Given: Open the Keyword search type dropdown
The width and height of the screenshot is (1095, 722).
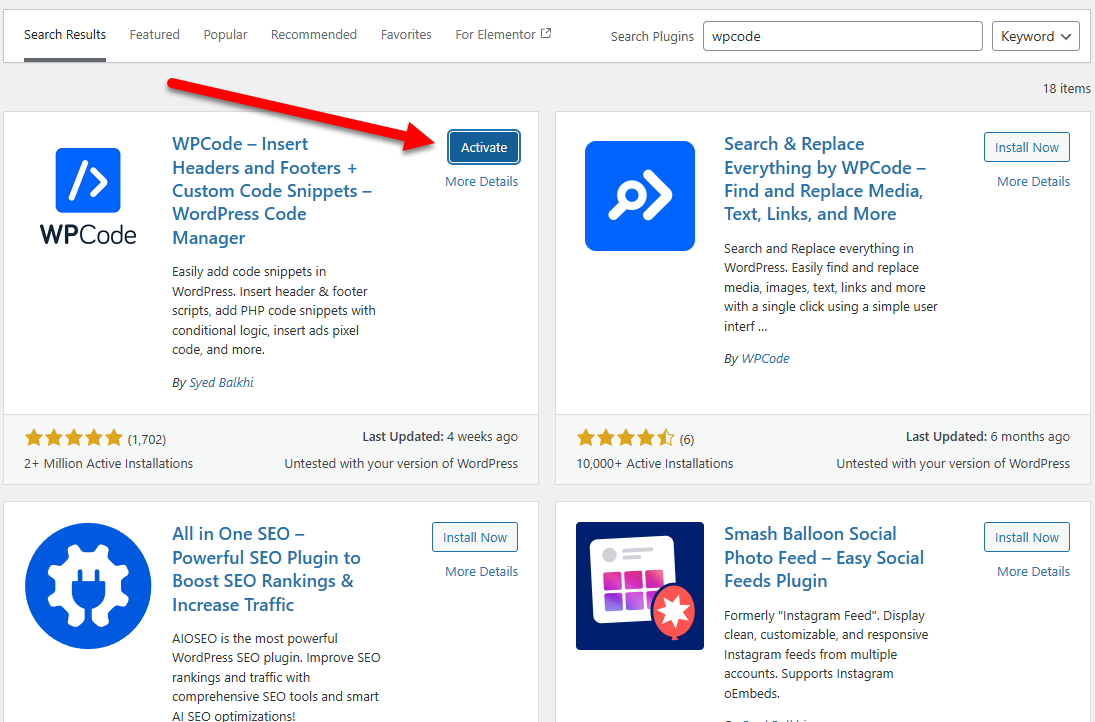Looking at the screenshot, I should point(1036,36).
